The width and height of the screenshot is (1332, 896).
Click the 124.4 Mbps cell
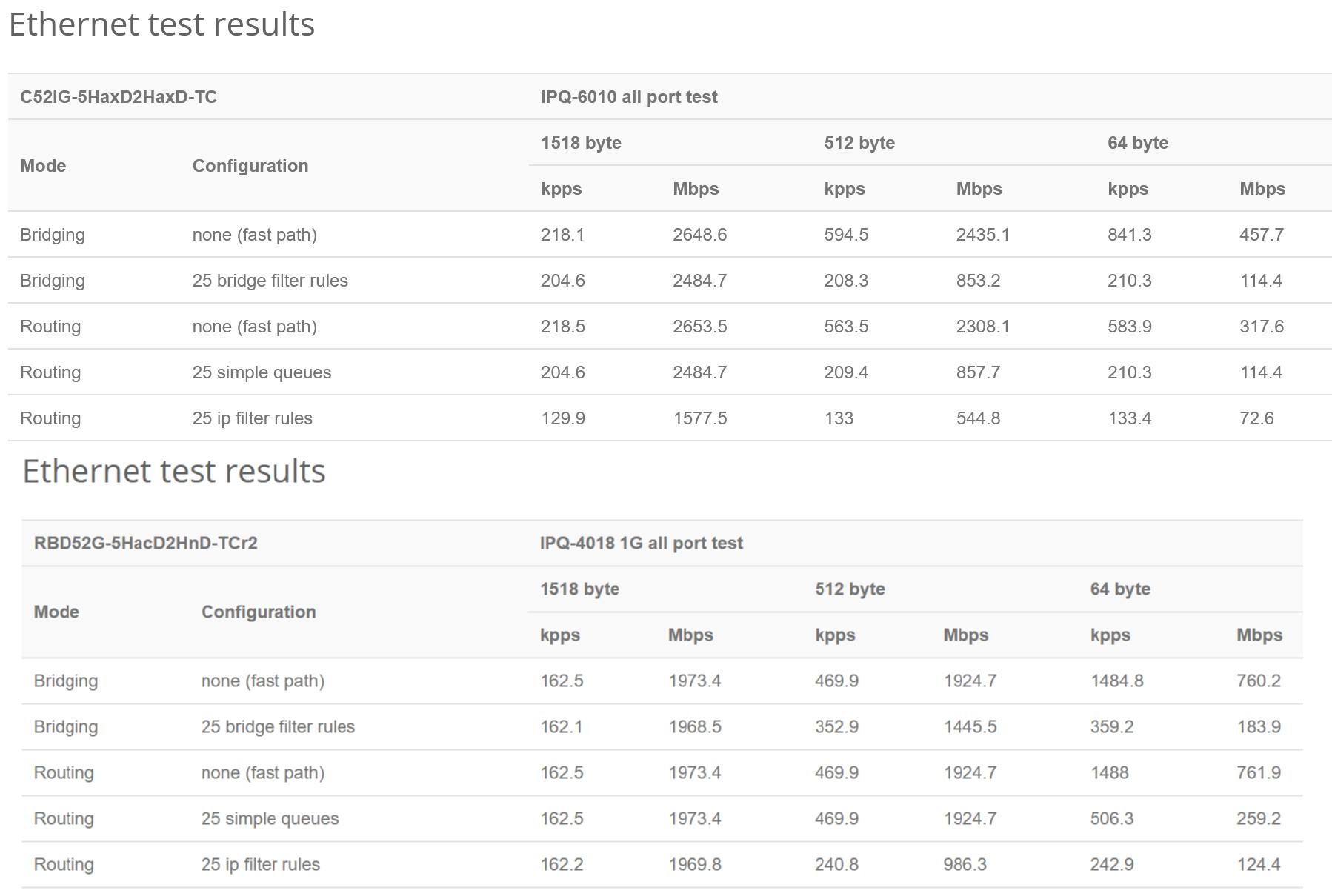point(1258,864)
